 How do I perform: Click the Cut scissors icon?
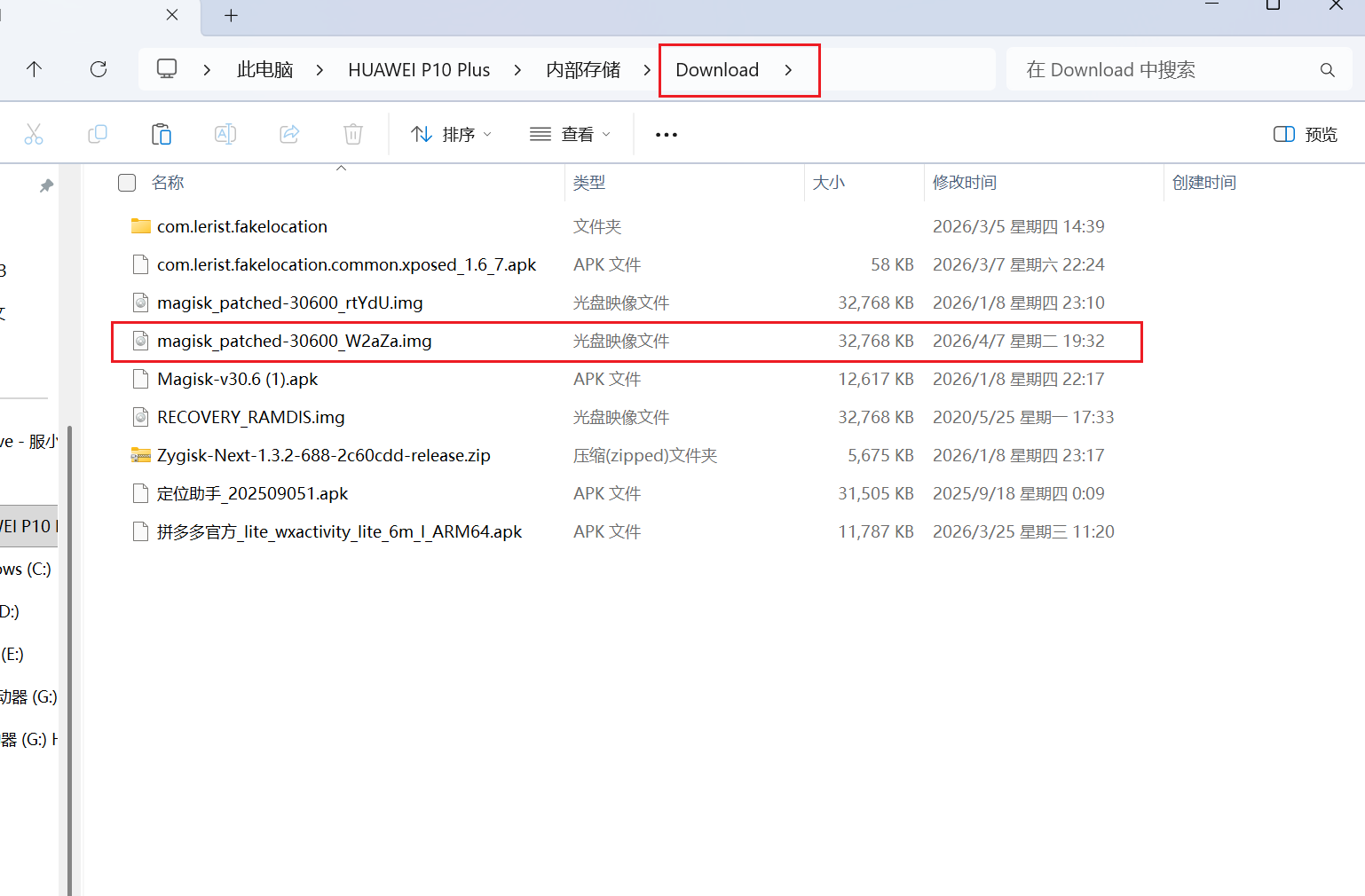point(34,134)
